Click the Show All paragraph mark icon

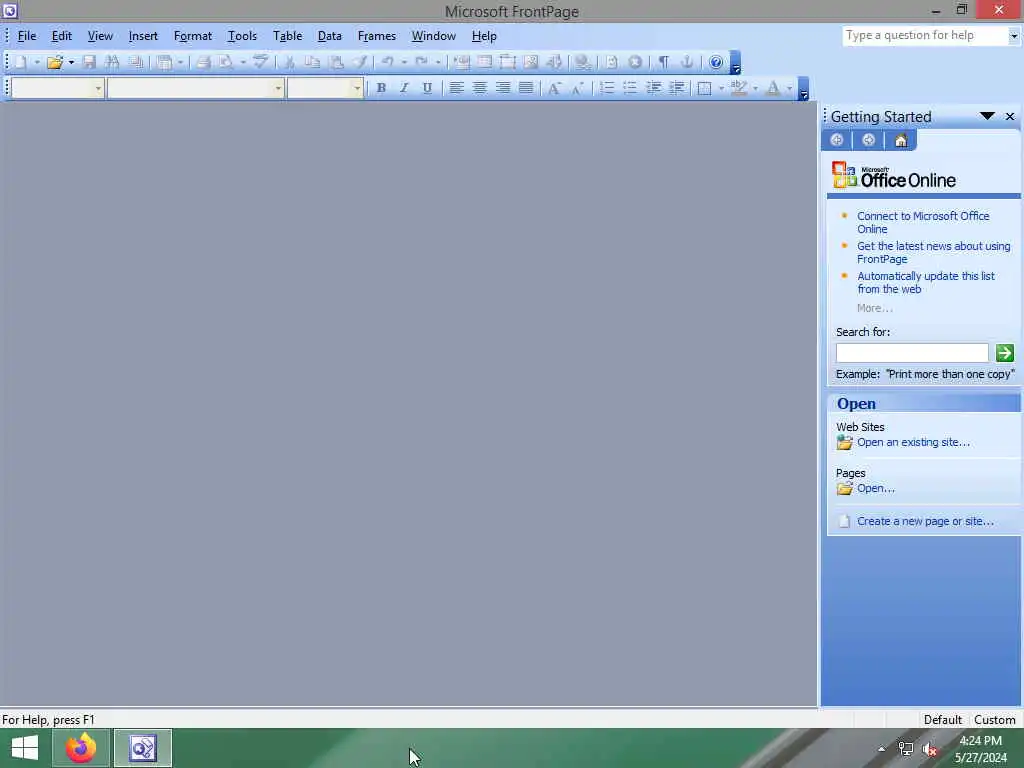coord(664,62)
